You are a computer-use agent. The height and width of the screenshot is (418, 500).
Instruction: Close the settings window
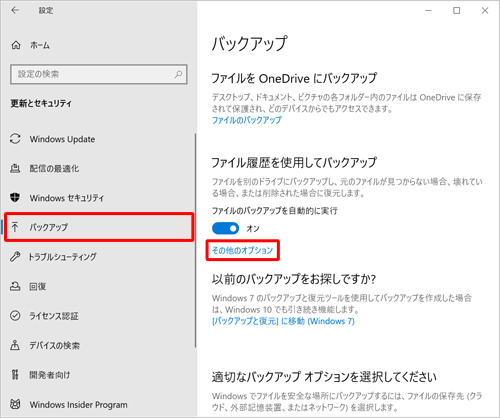pos(485,10)
